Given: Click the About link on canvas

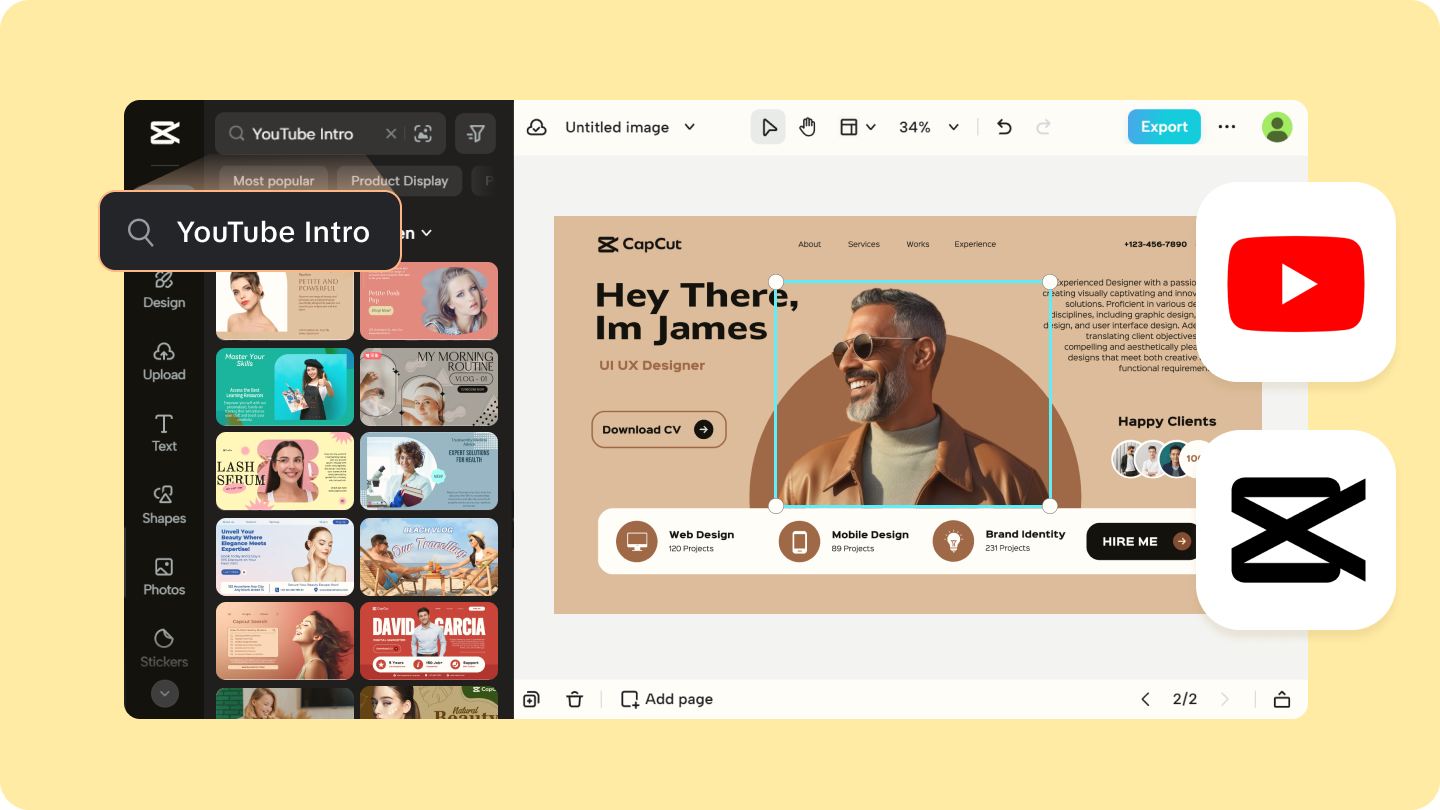Looking at the screenshot, I should 810,244.
